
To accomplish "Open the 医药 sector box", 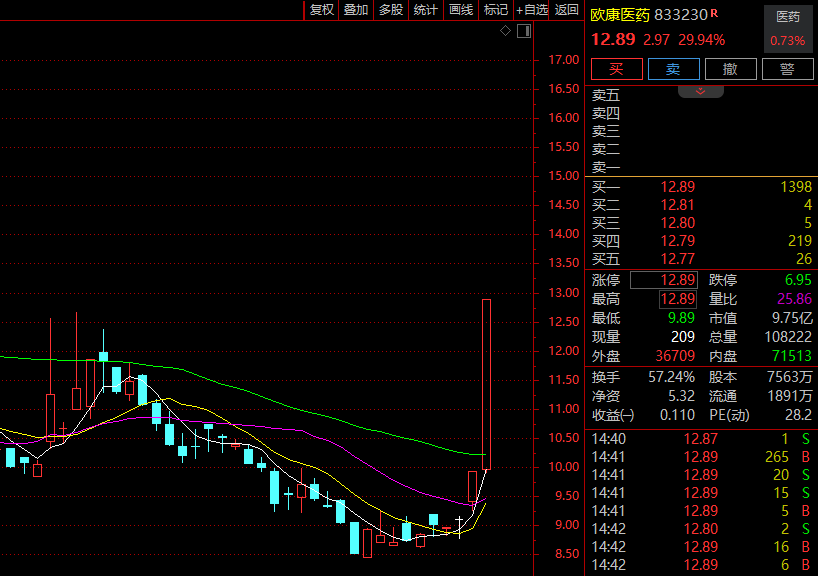I will point(788,28).
